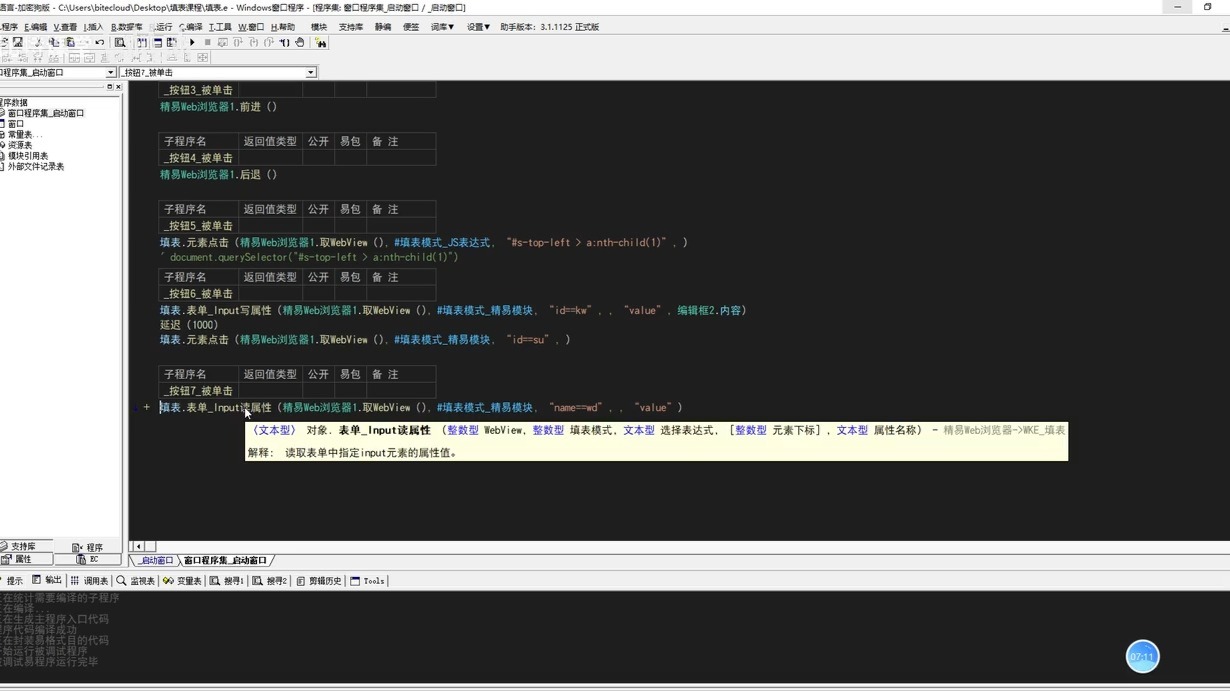Image resolution: width=1230 pixels, height=691 pixels.
Task: Click the step-over debug toolbar icon
Action: (238, 42)
